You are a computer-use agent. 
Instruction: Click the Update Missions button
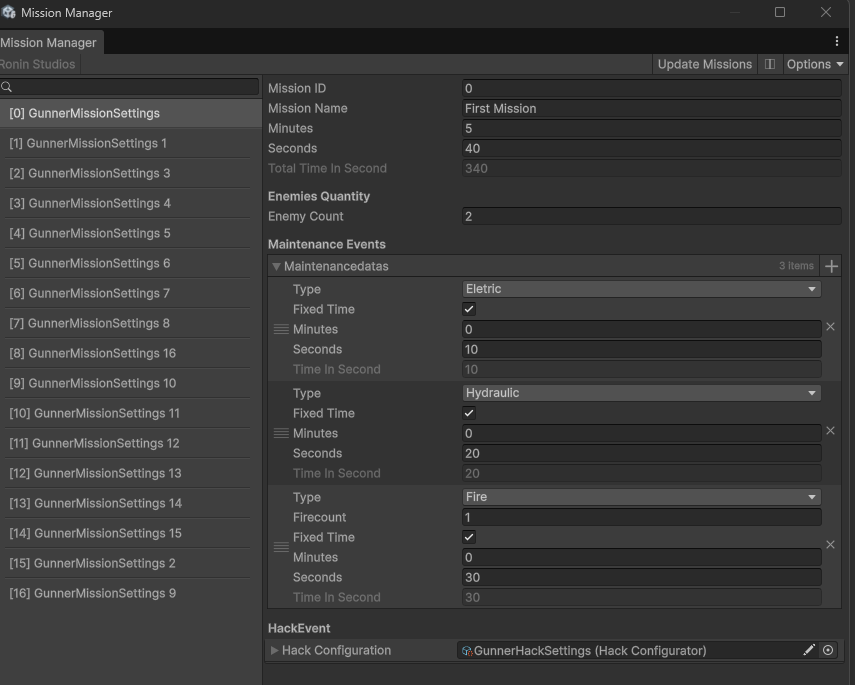pos(705,64)
